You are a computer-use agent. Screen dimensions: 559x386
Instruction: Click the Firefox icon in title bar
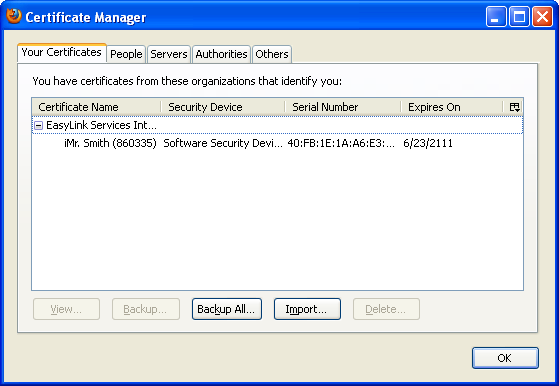[14, 16]
